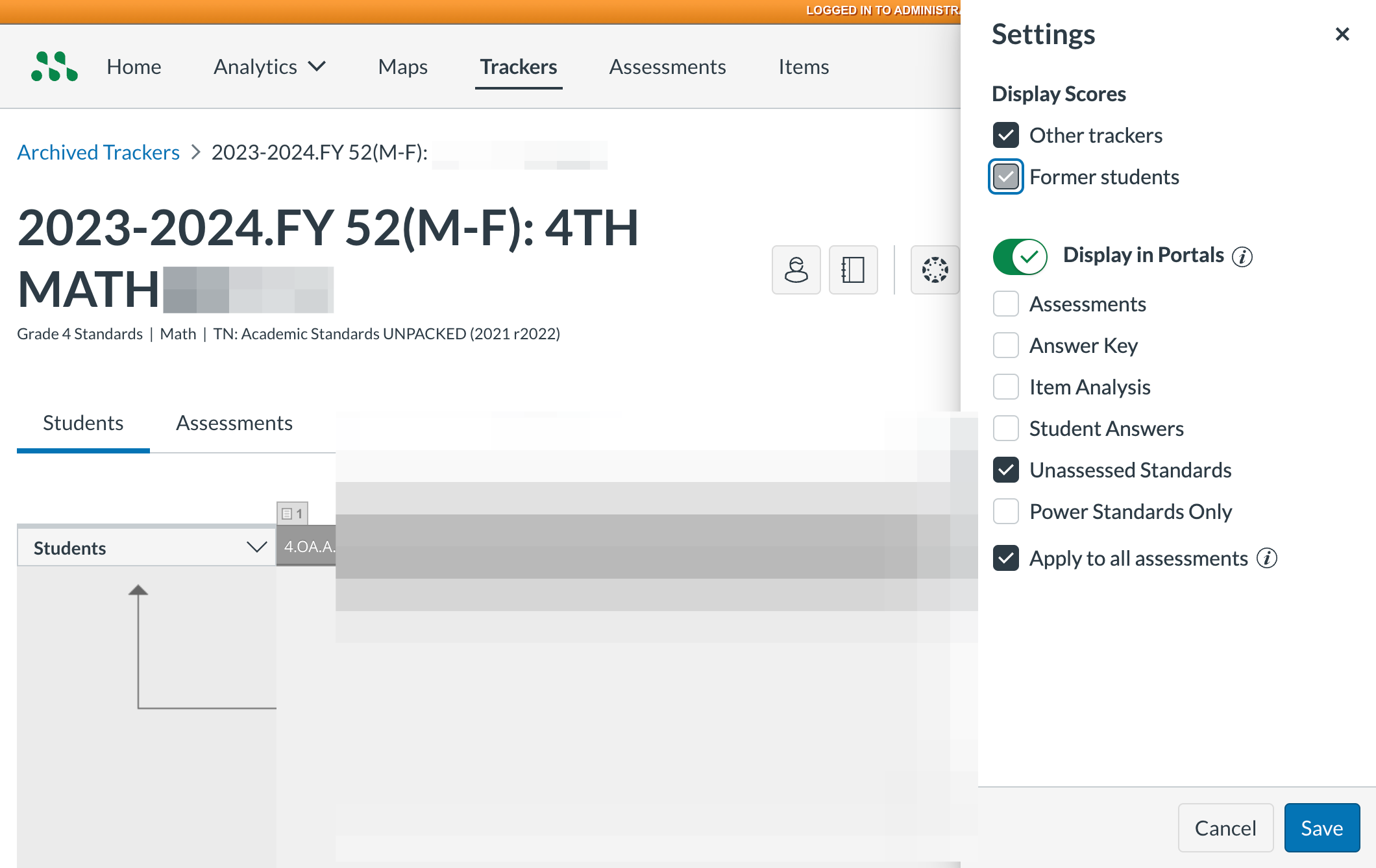The height and width of the screenshot is (868, 1376).
Task: Enable the Item Analysis checkbox
Action: [x=1006, y=387]
